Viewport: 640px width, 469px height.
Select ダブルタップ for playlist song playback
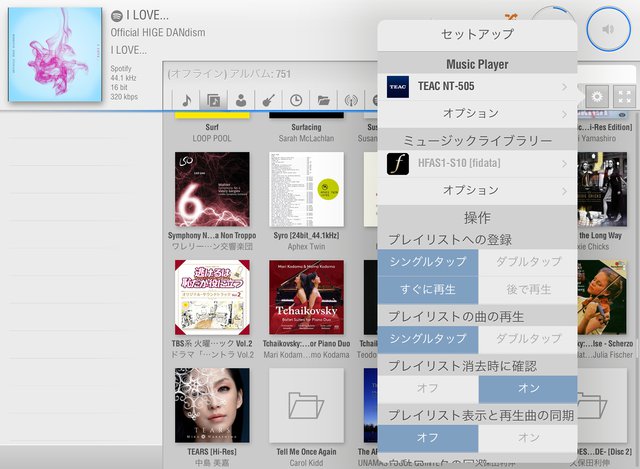click(528, 339)
